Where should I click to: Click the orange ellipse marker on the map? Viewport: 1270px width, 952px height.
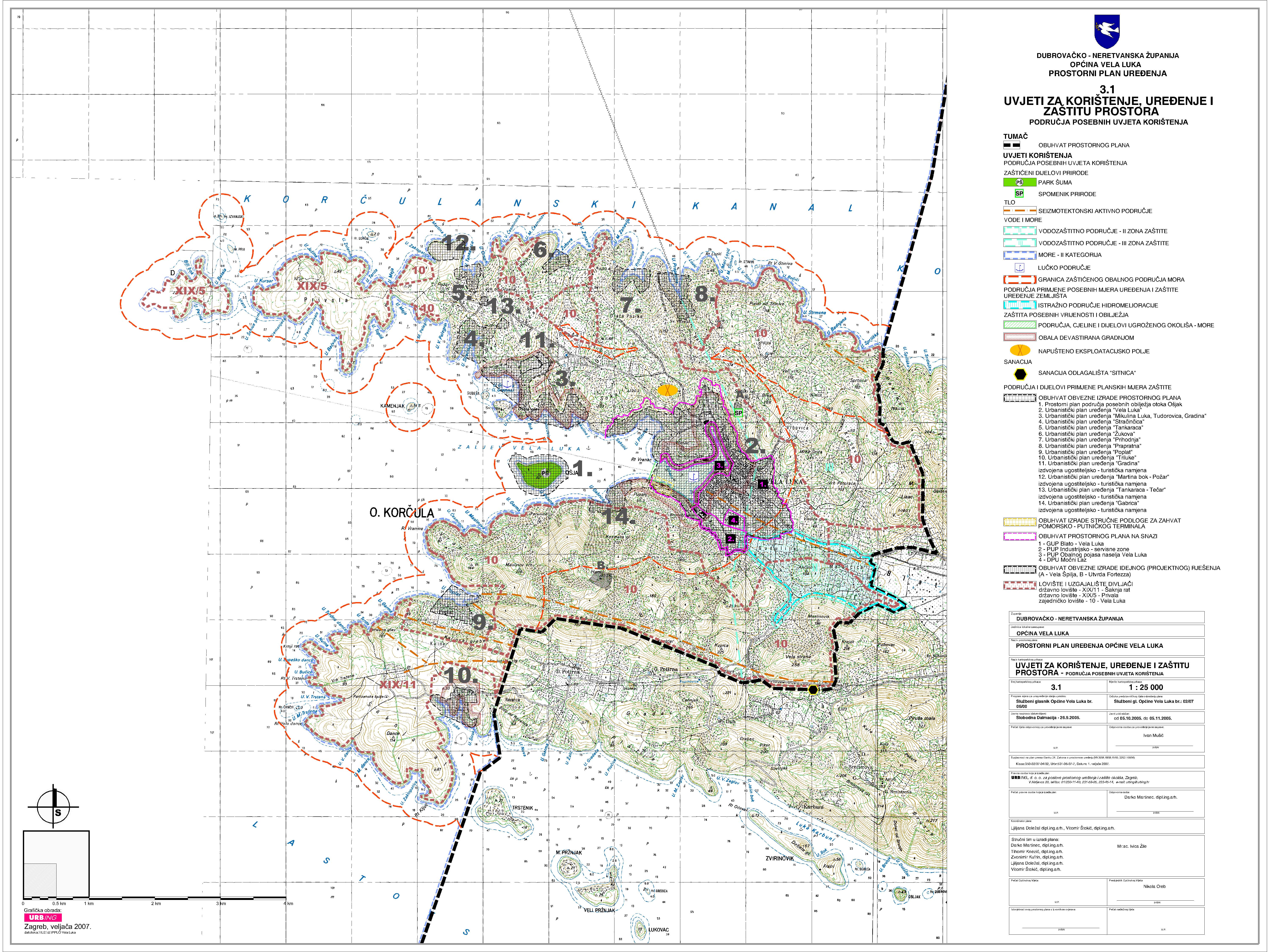click(668, 390)
